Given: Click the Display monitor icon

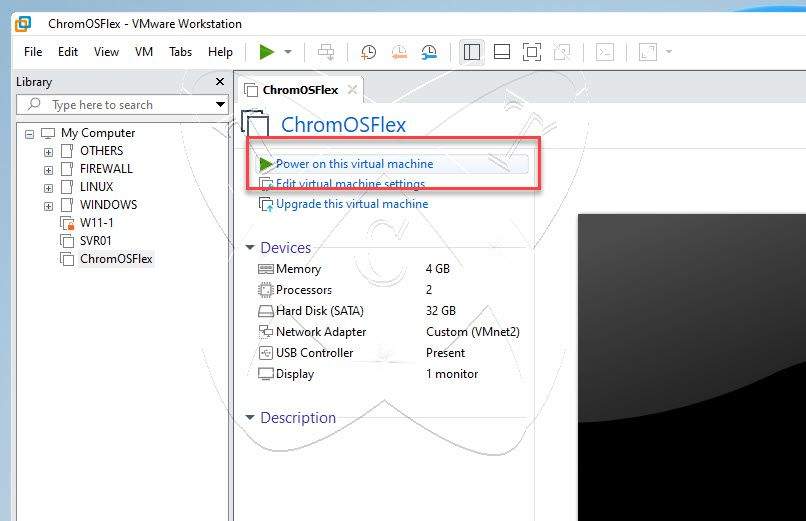Looking at the screenshot, I should tap(266, 374).
